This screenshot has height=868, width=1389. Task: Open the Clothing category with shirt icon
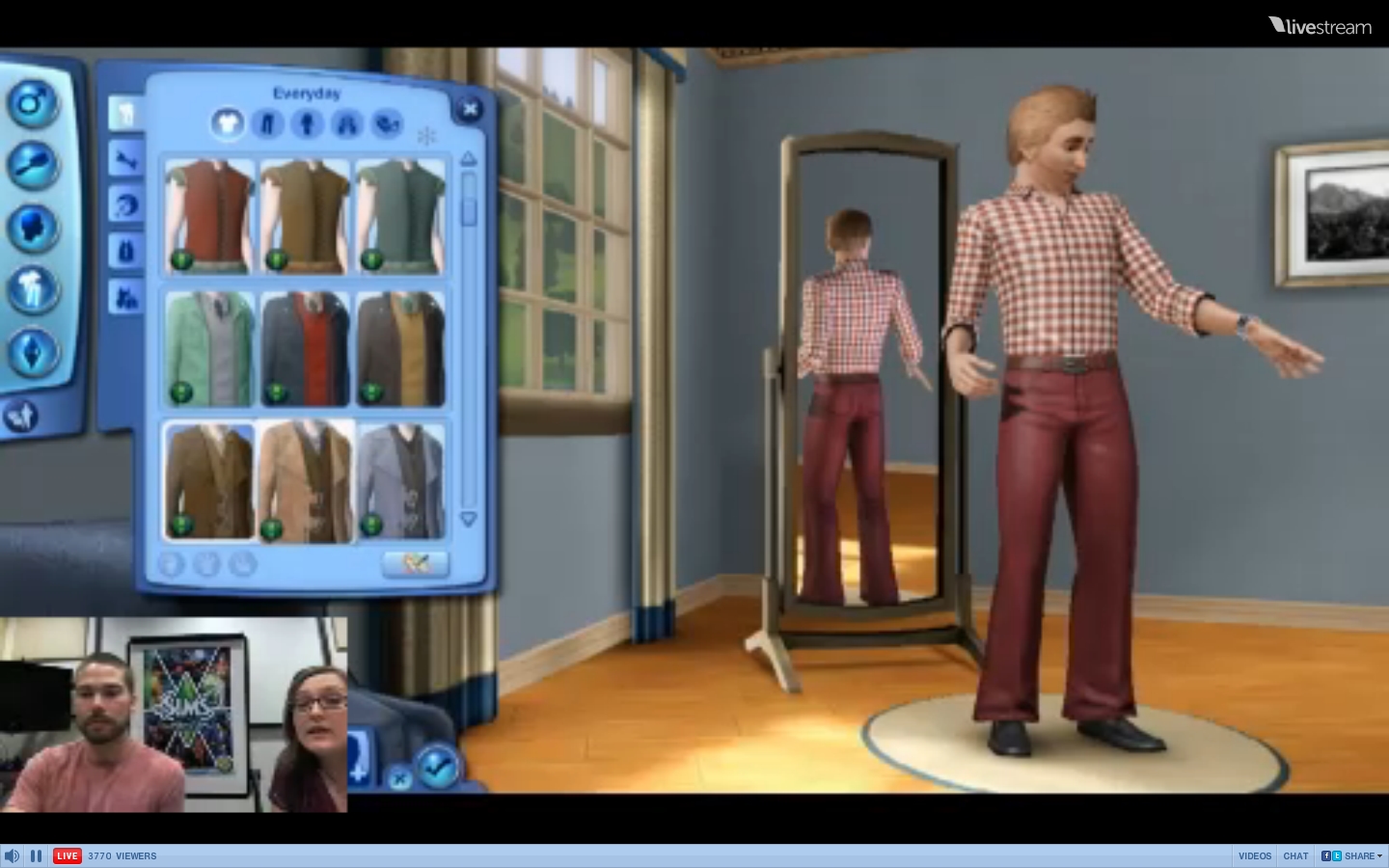pyautogui.click(x=33, y=290)
